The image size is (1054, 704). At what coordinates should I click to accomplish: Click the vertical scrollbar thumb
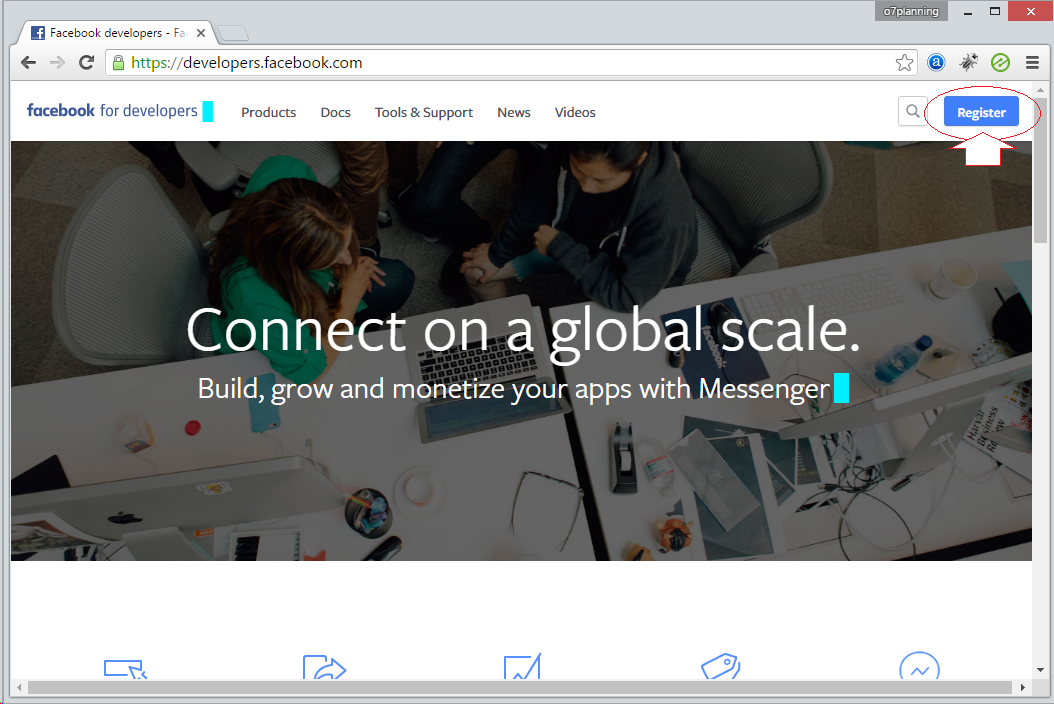point(1041,170)
